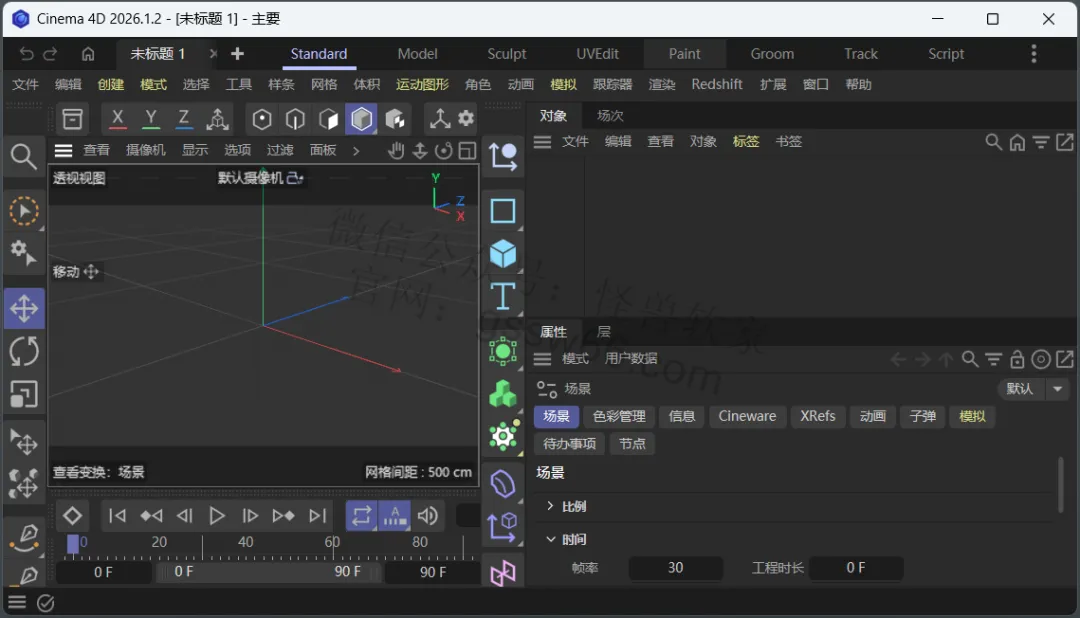The image size is (1080, 618).
Task: Toggle viewport layout maximize icon
Action: coord(468,150)
